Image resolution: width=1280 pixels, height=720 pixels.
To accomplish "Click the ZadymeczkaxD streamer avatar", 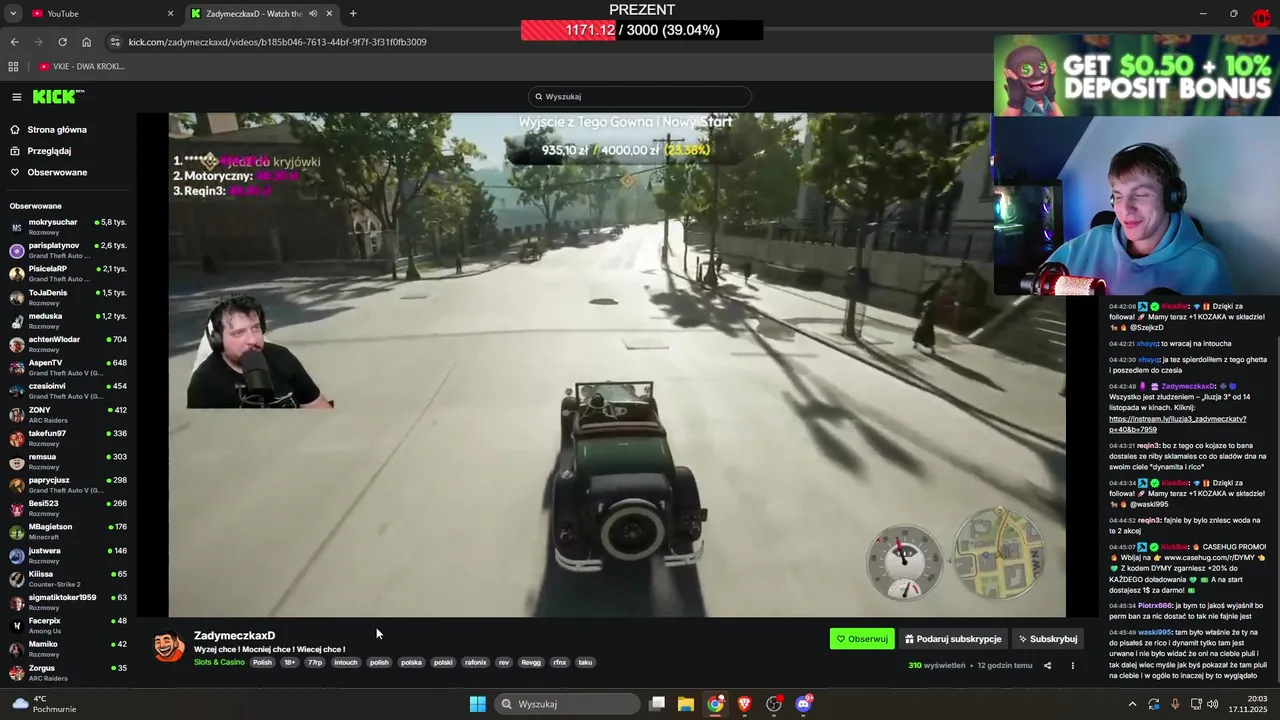I will [x=169, y=647].
